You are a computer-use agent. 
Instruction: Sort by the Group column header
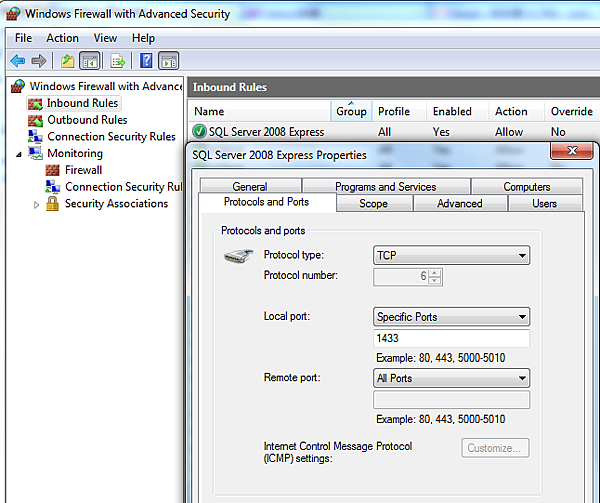[x=351, y=111]
